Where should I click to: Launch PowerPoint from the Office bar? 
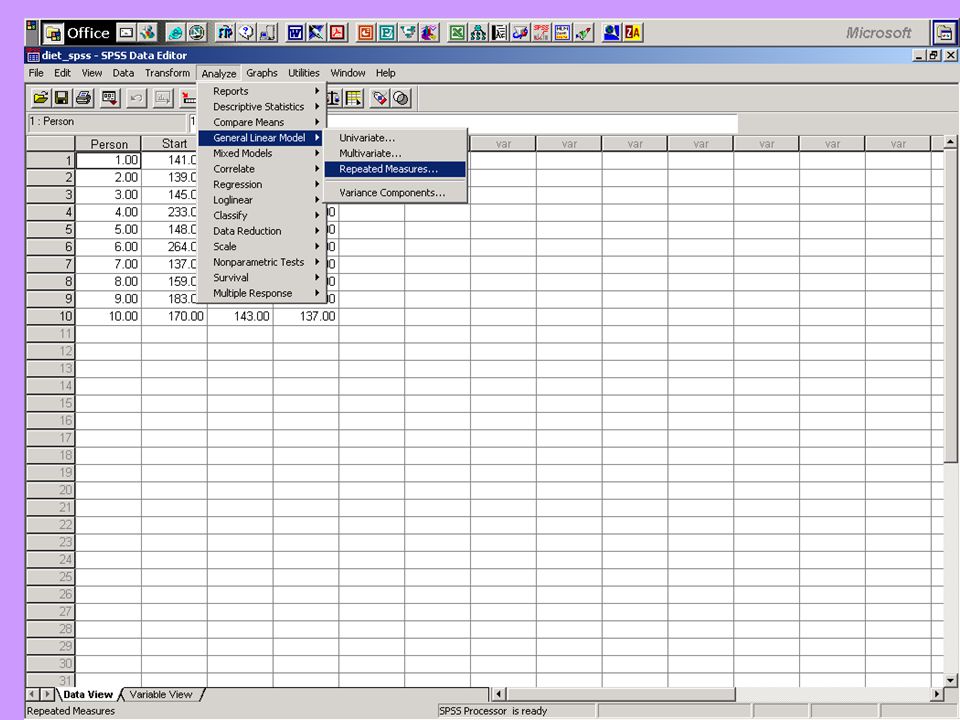pos(366,32)
